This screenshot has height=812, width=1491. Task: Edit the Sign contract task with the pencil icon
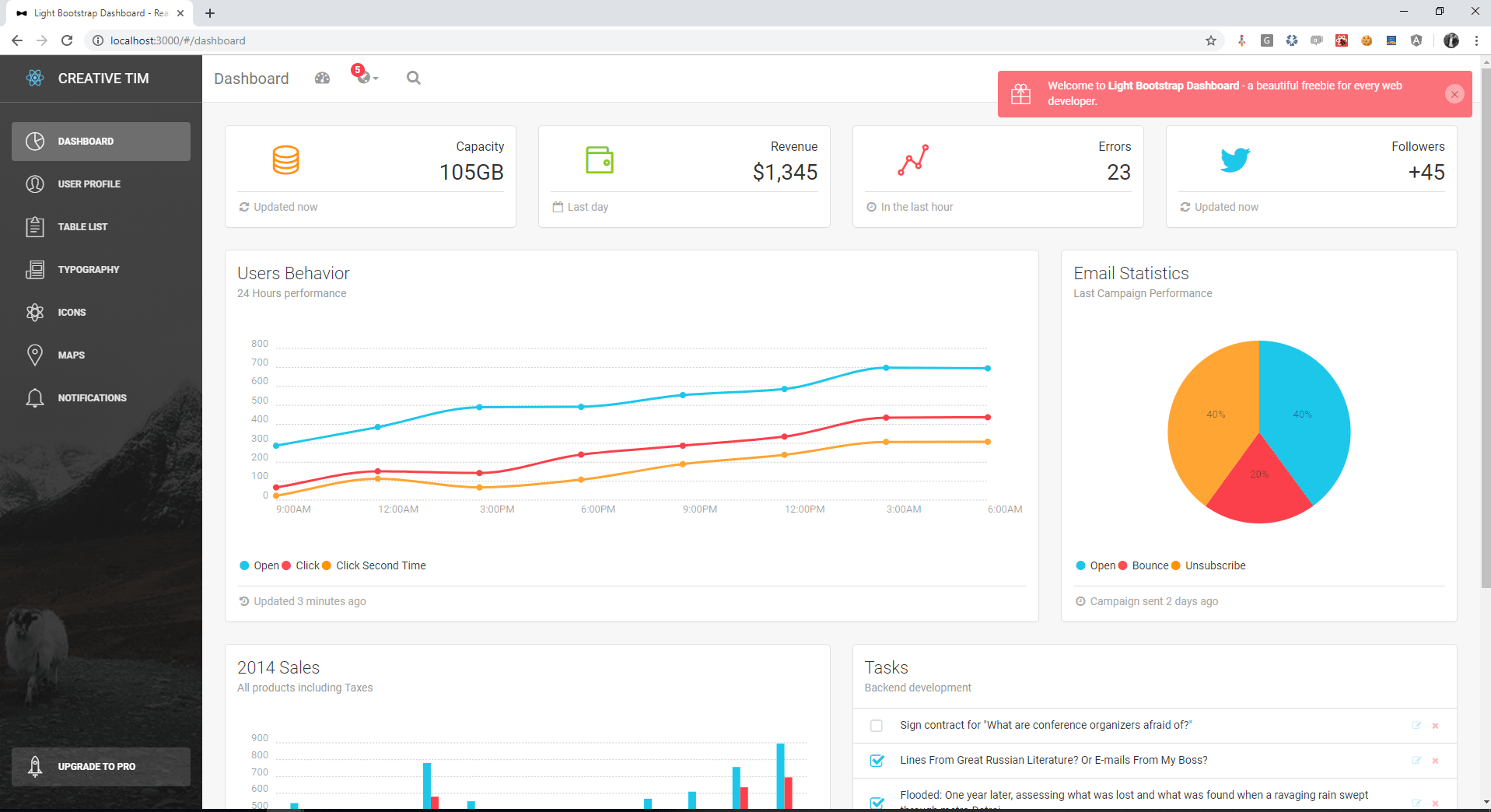pos(1417,725)
